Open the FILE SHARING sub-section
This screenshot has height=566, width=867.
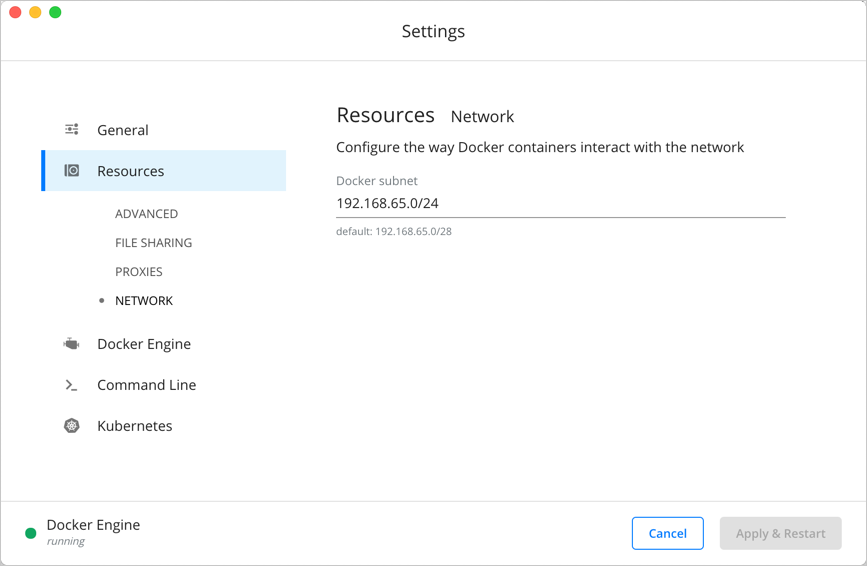[x=153, y=243]
